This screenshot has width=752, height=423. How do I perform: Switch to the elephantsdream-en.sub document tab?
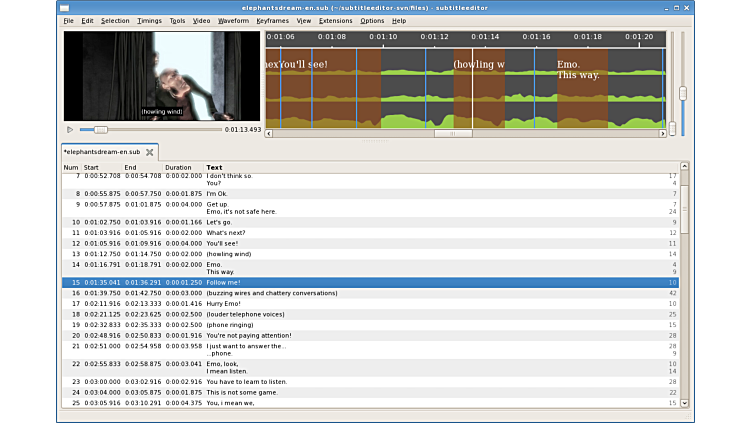[x=101, y=152]
